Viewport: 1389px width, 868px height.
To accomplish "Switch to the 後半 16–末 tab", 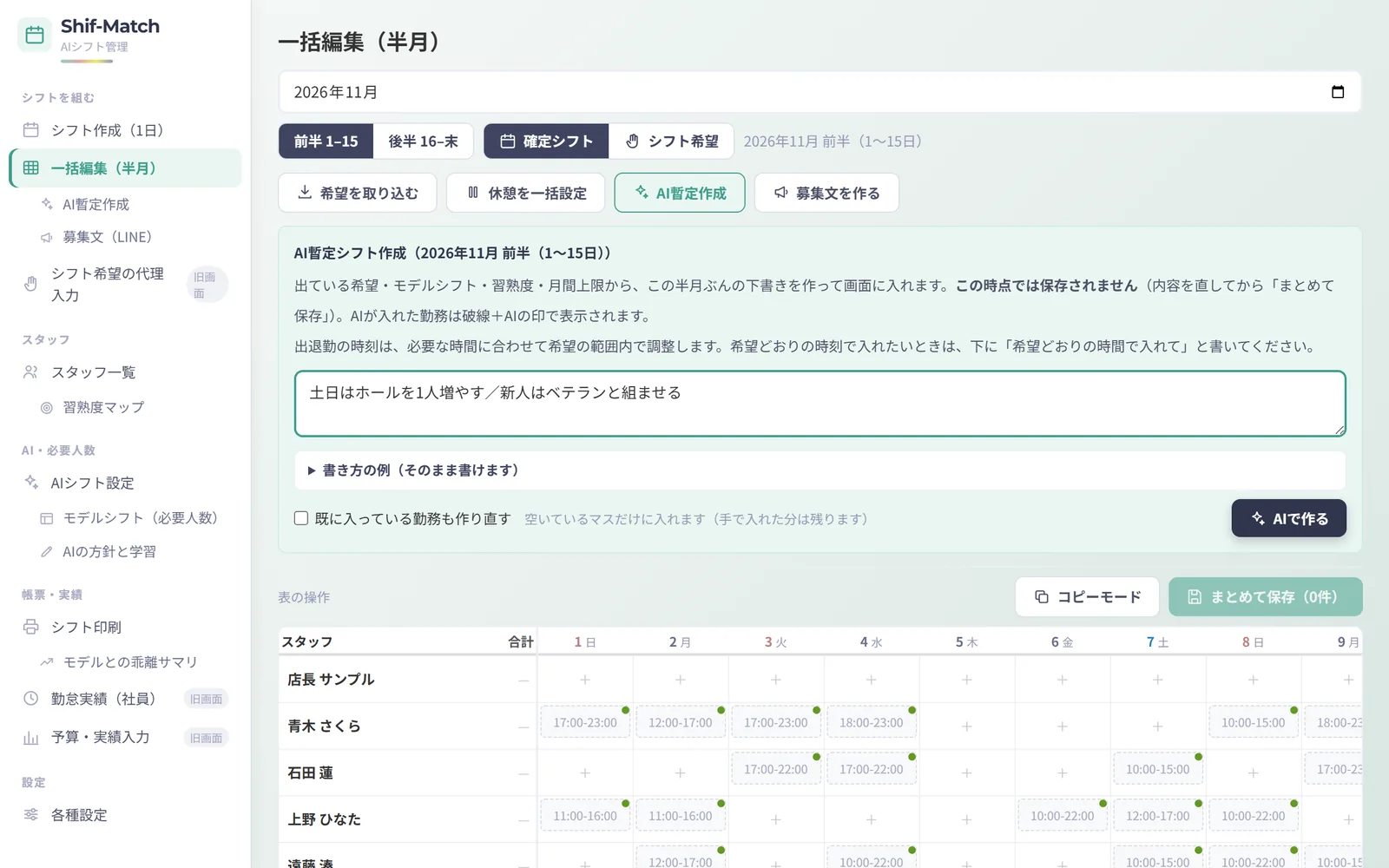I will 423,141.
